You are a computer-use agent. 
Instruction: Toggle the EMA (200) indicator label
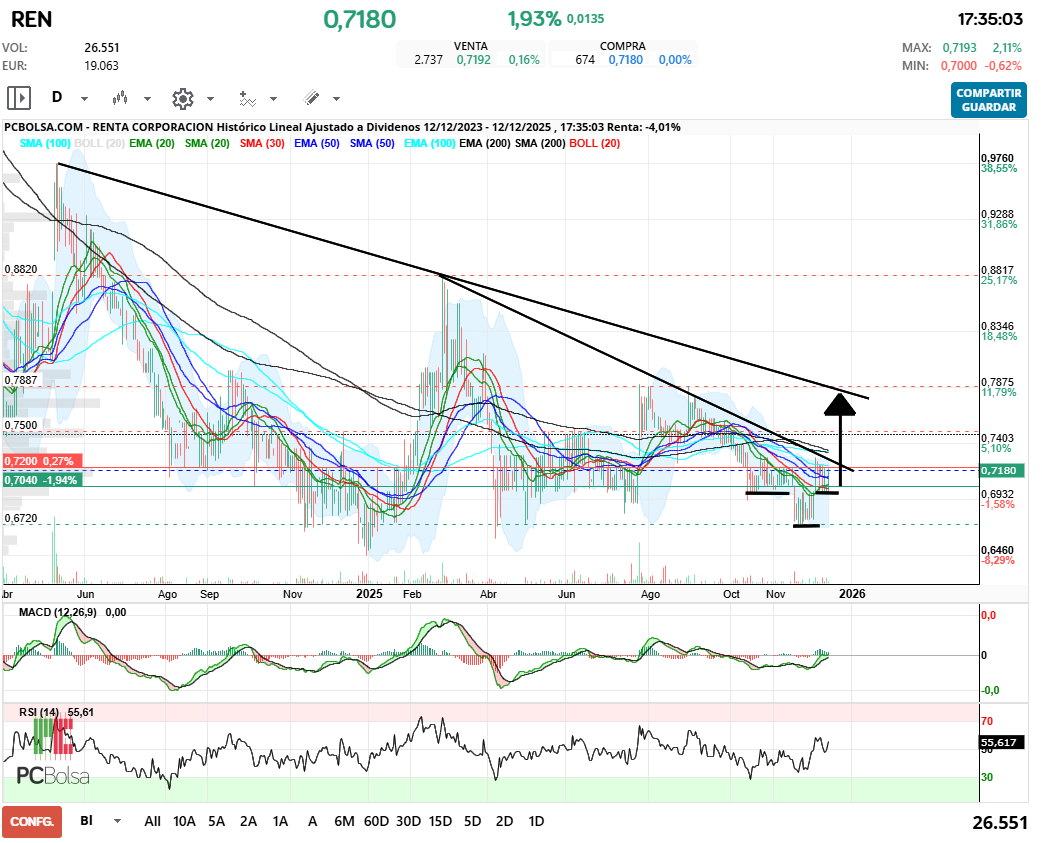tap(484, 144)
